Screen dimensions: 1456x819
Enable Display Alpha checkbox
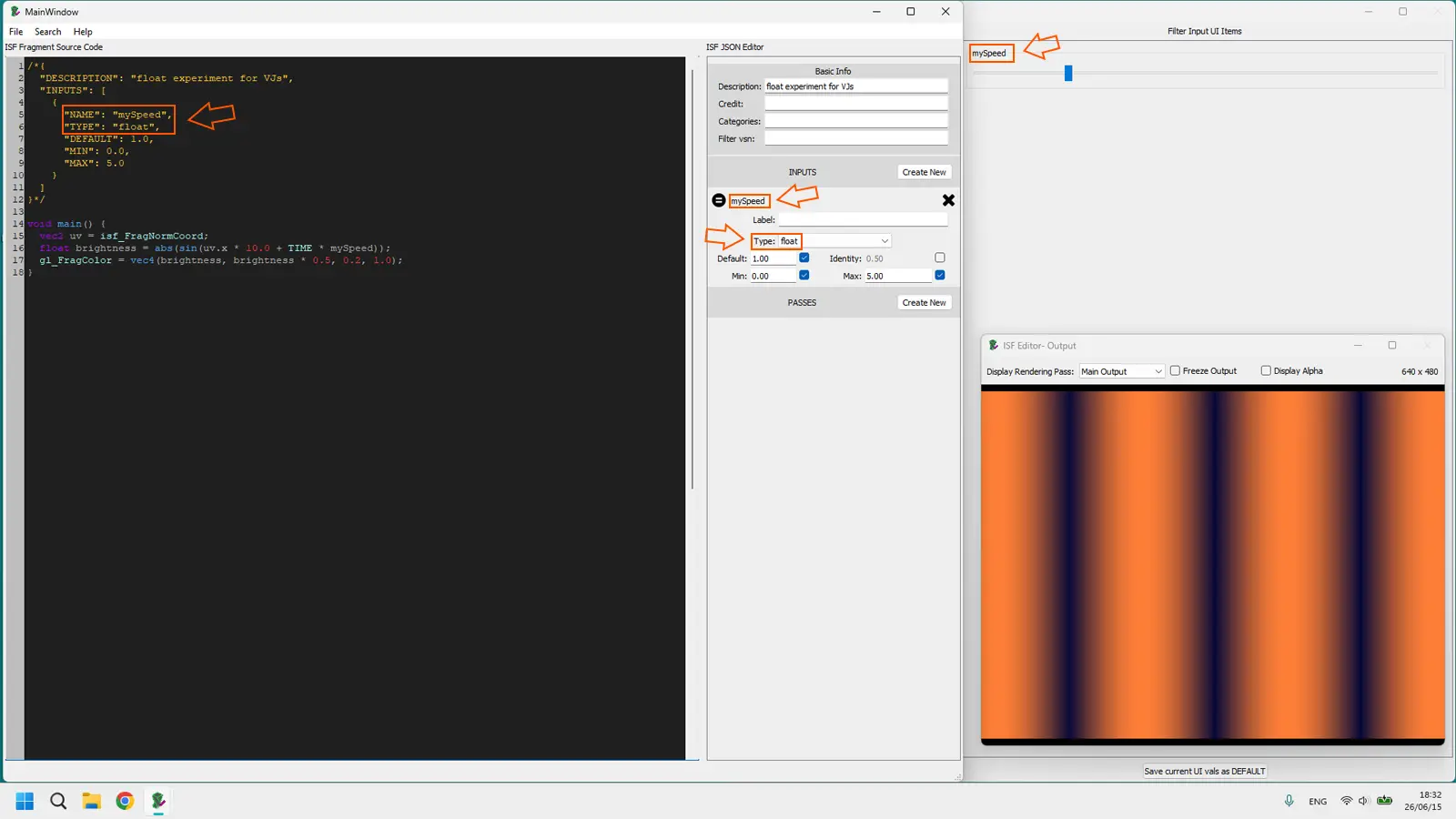click(1266, 371)
